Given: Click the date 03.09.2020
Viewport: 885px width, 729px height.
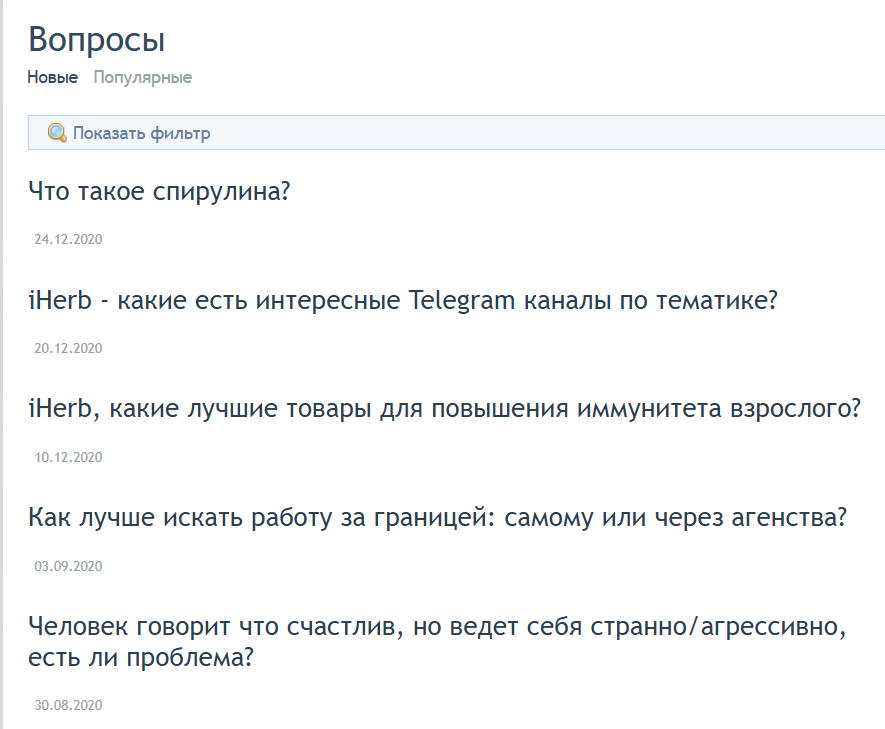Looking at the screenshot, I should click(68, 566).
